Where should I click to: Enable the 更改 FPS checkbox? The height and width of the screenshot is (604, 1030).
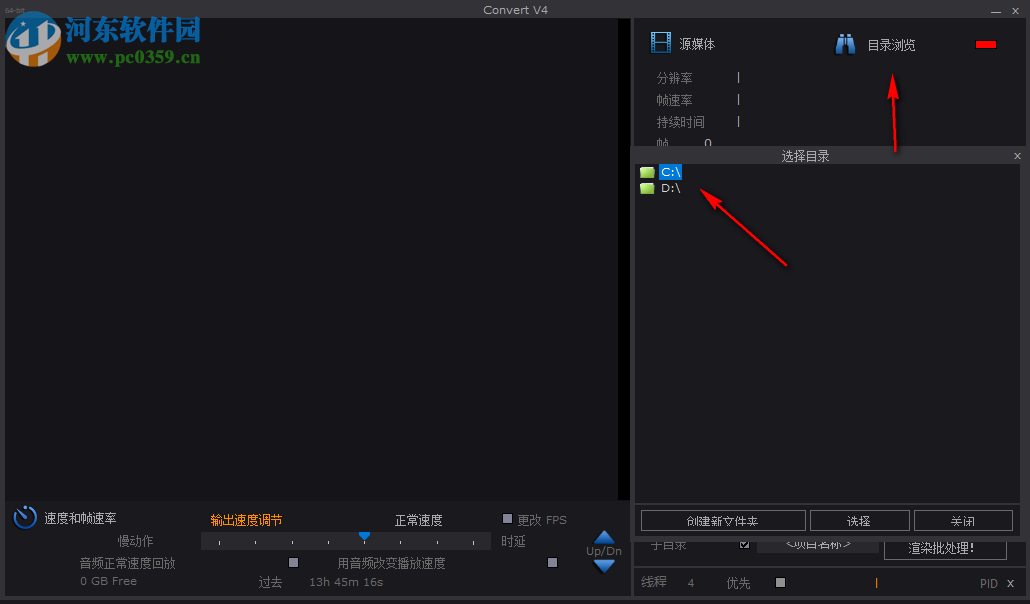507,518
